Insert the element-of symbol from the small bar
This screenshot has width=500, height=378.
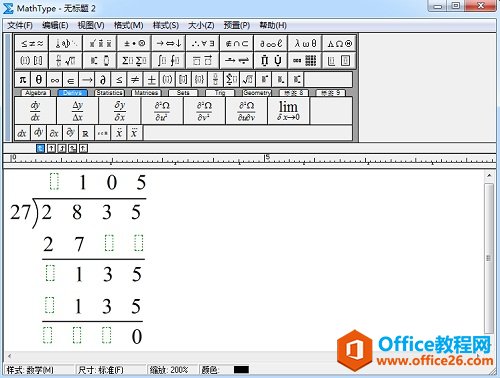pyautogui.click(x=71, y=80)
